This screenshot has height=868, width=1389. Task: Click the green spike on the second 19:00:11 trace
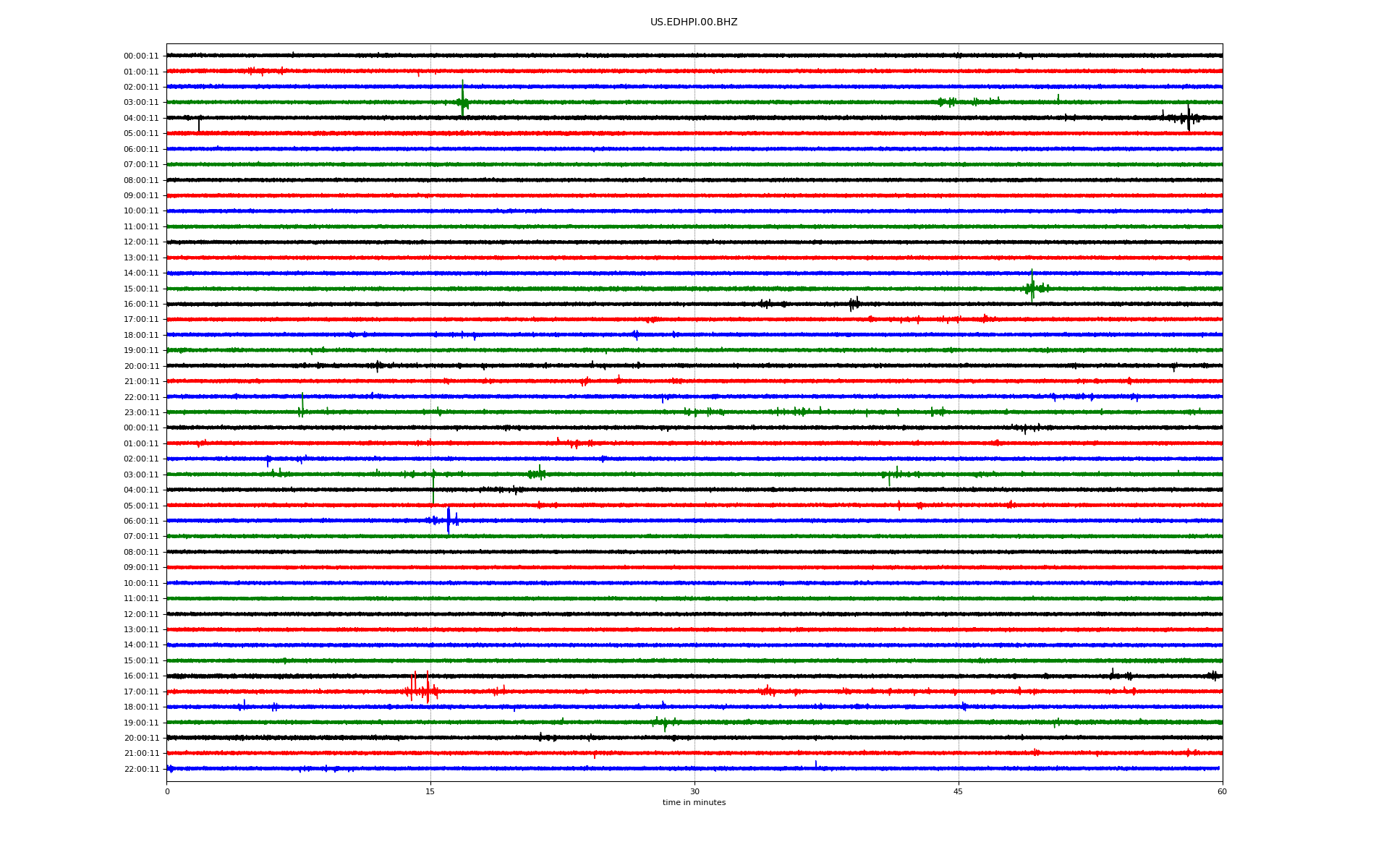(x=664, y=723)
